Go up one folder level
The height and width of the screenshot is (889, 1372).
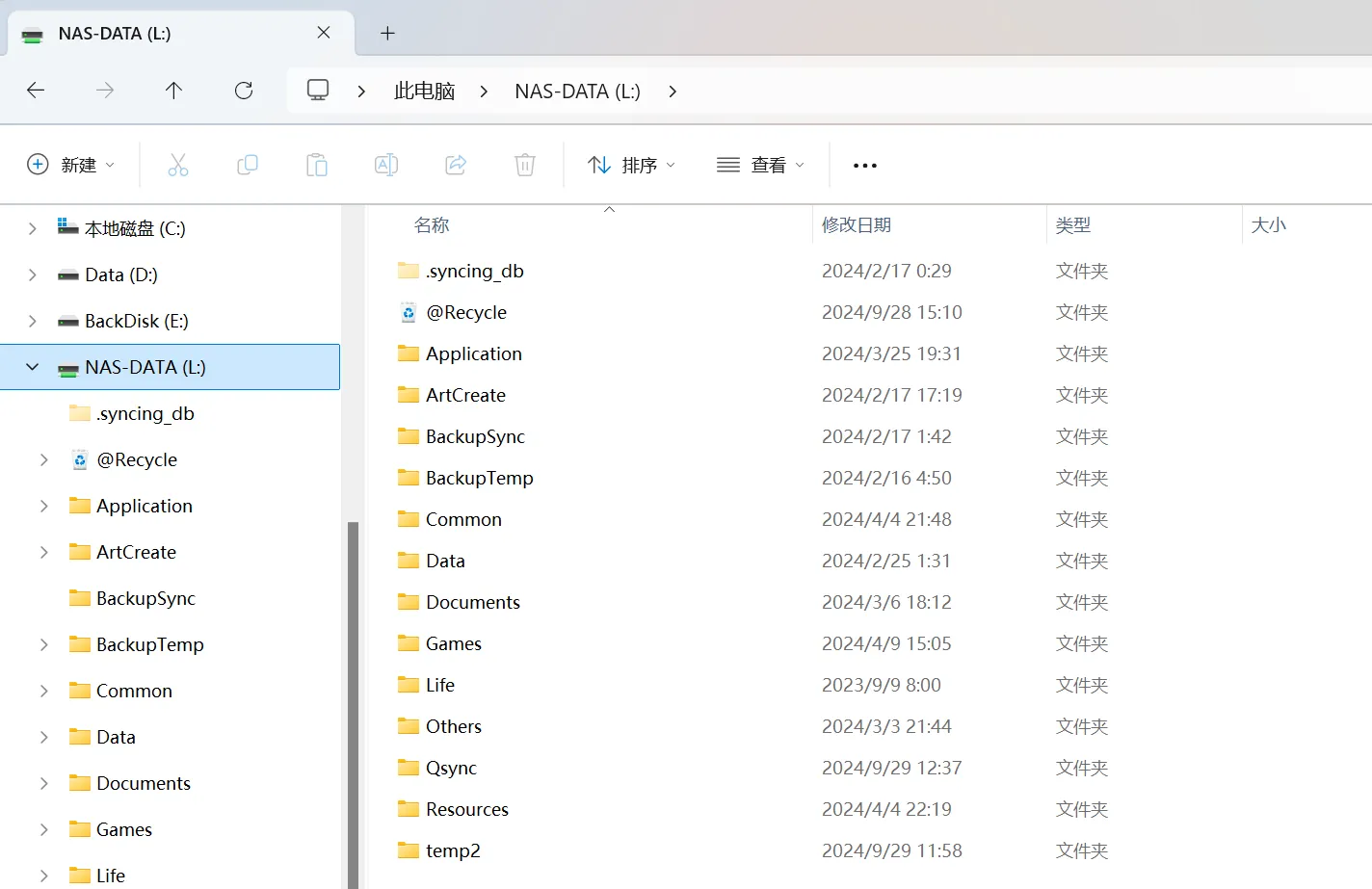[173, 91]
